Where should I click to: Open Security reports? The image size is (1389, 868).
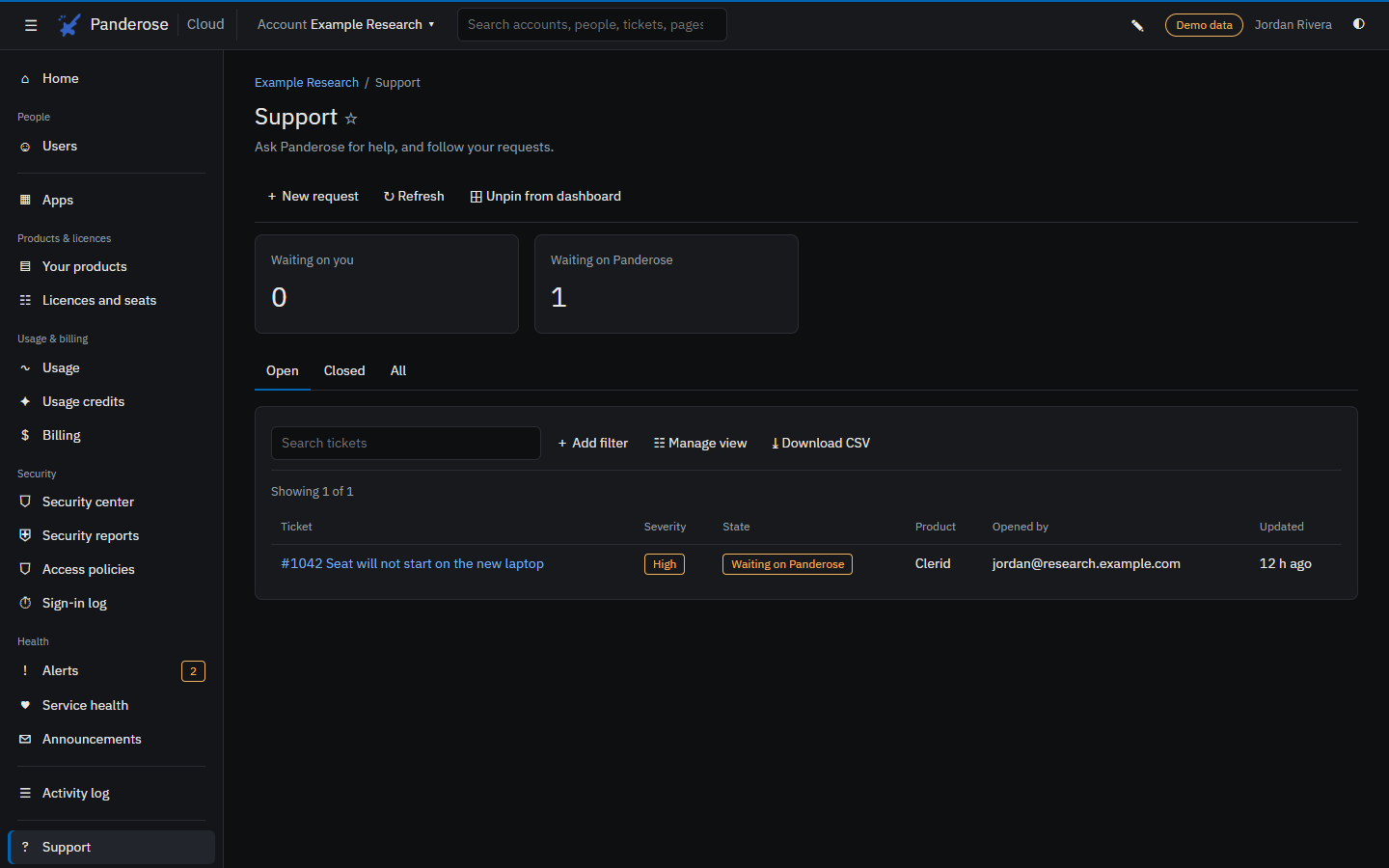[111, 536]
